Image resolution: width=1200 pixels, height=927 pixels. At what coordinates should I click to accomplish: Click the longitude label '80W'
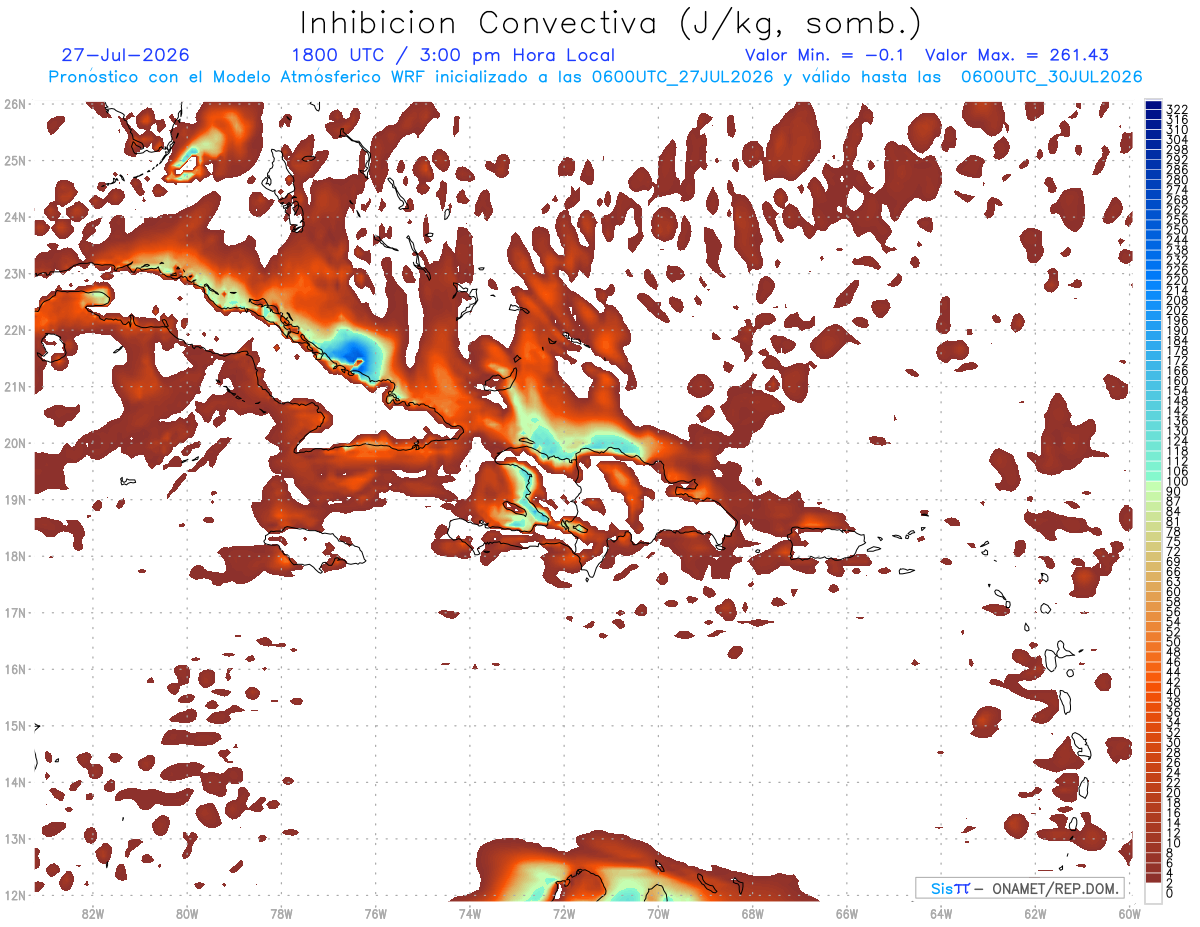(x=186, y=913)
